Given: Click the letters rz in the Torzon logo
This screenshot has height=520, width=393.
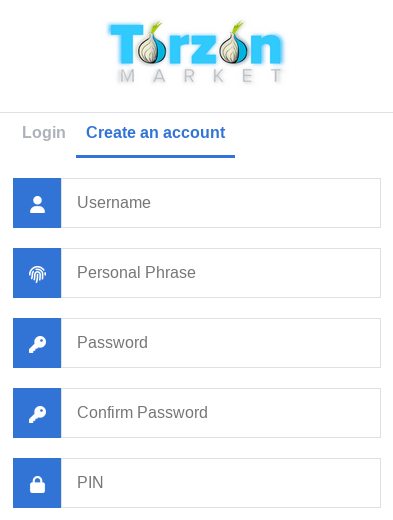Looking at the screenshot, I should (x=192, y=48).
